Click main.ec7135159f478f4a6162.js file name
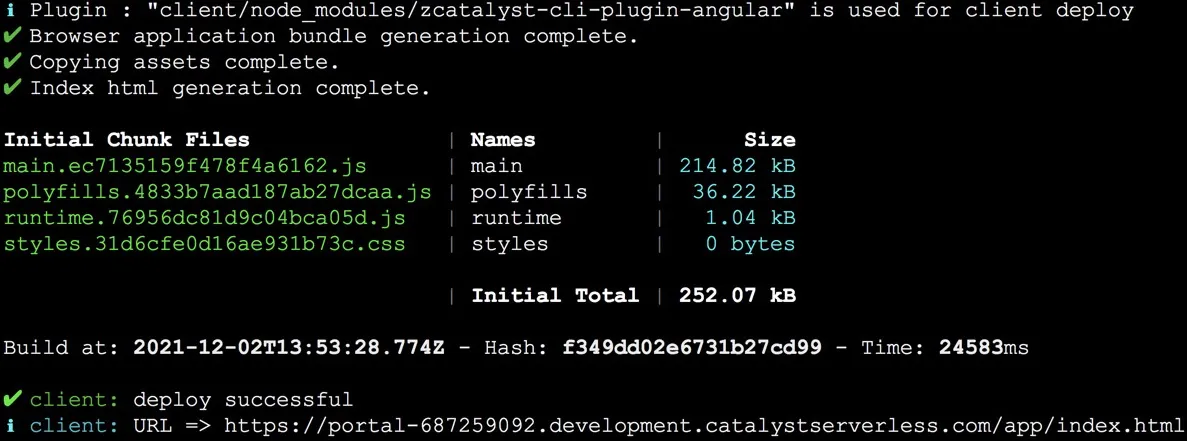This screenshot has height=441, width=1187. pyautogui.click(x=185, y=166)
